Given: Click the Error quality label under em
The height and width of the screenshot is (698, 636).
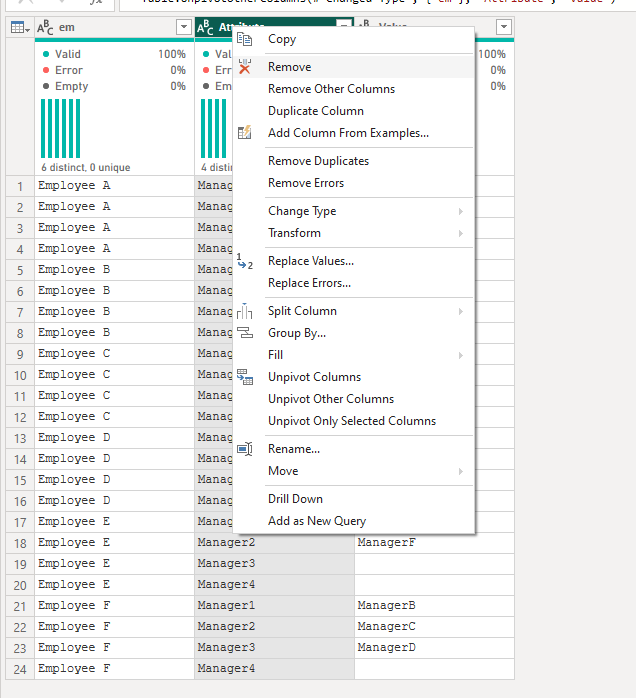Looking at the screenshot, I should pyautogui.click(x=69, y=70).
